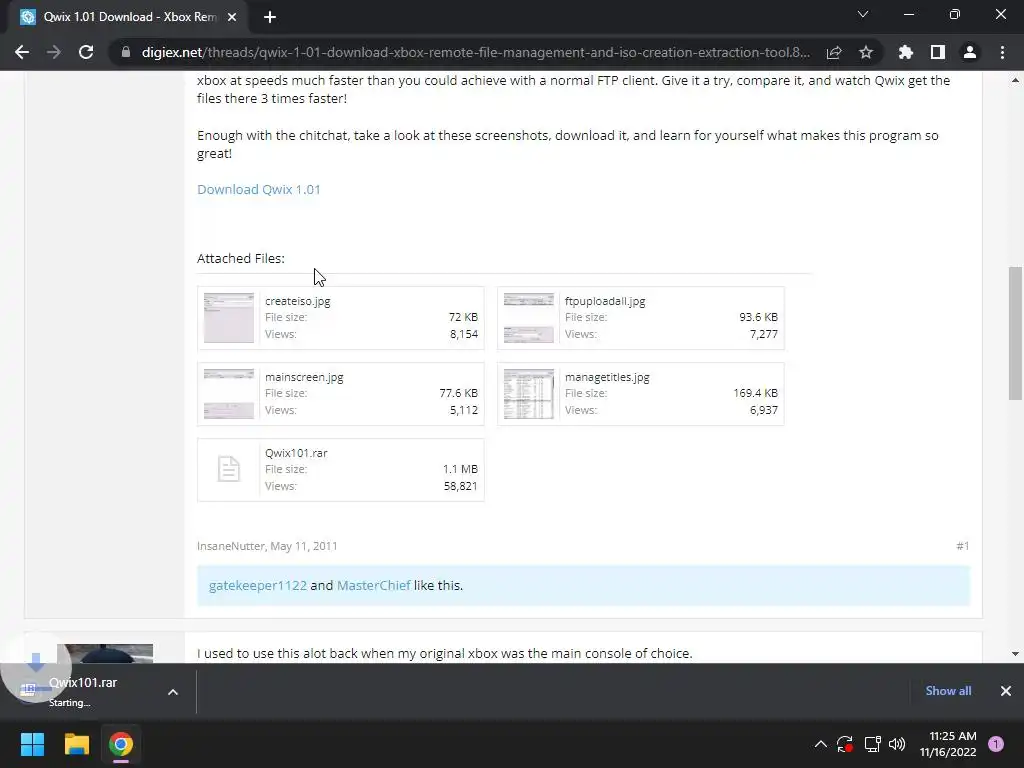Click Show all downloads
This screenshot has width=1024, height=768.
tap(948, 691)
